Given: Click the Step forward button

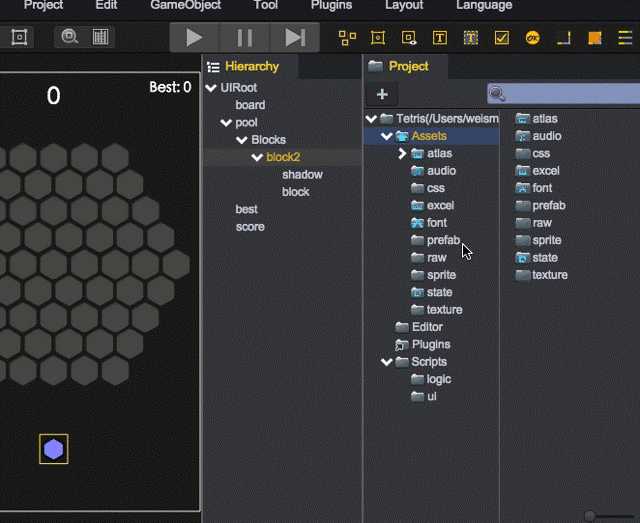Looking at the screenshot, I should coord(295,38).
